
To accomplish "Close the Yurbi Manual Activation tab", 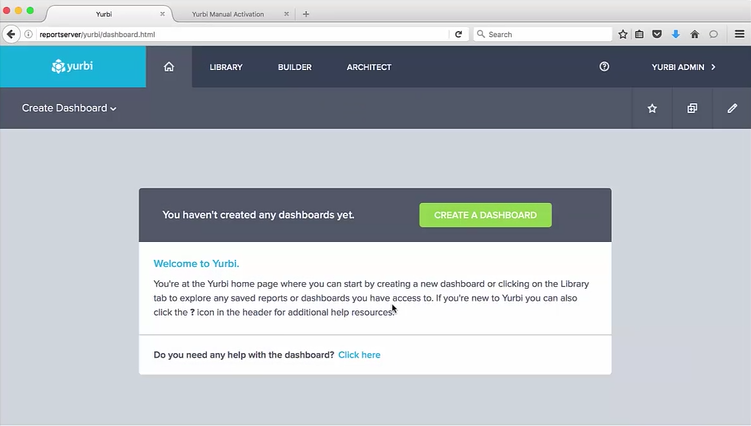I will pos(286,14).
